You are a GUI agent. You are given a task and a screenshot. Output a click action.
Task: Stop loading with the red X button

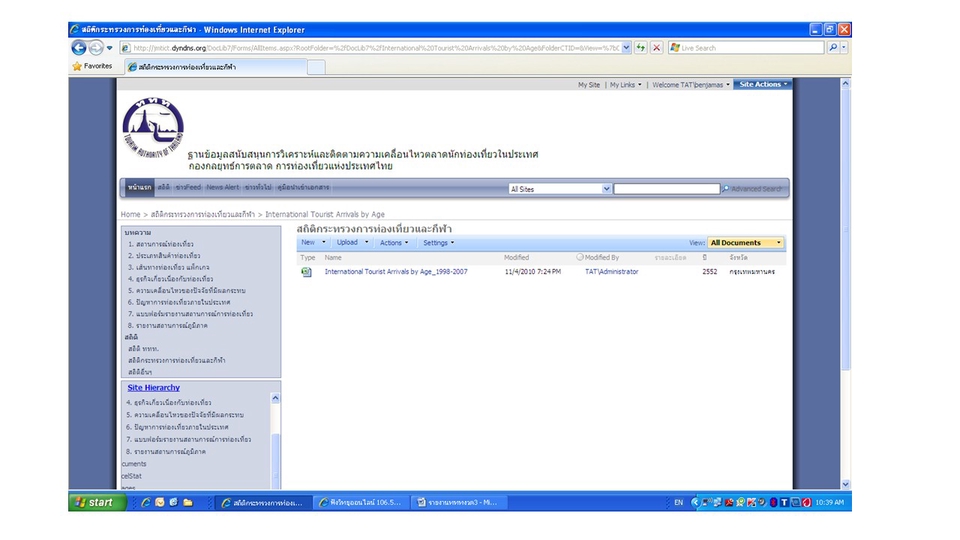tap(656, 47)
